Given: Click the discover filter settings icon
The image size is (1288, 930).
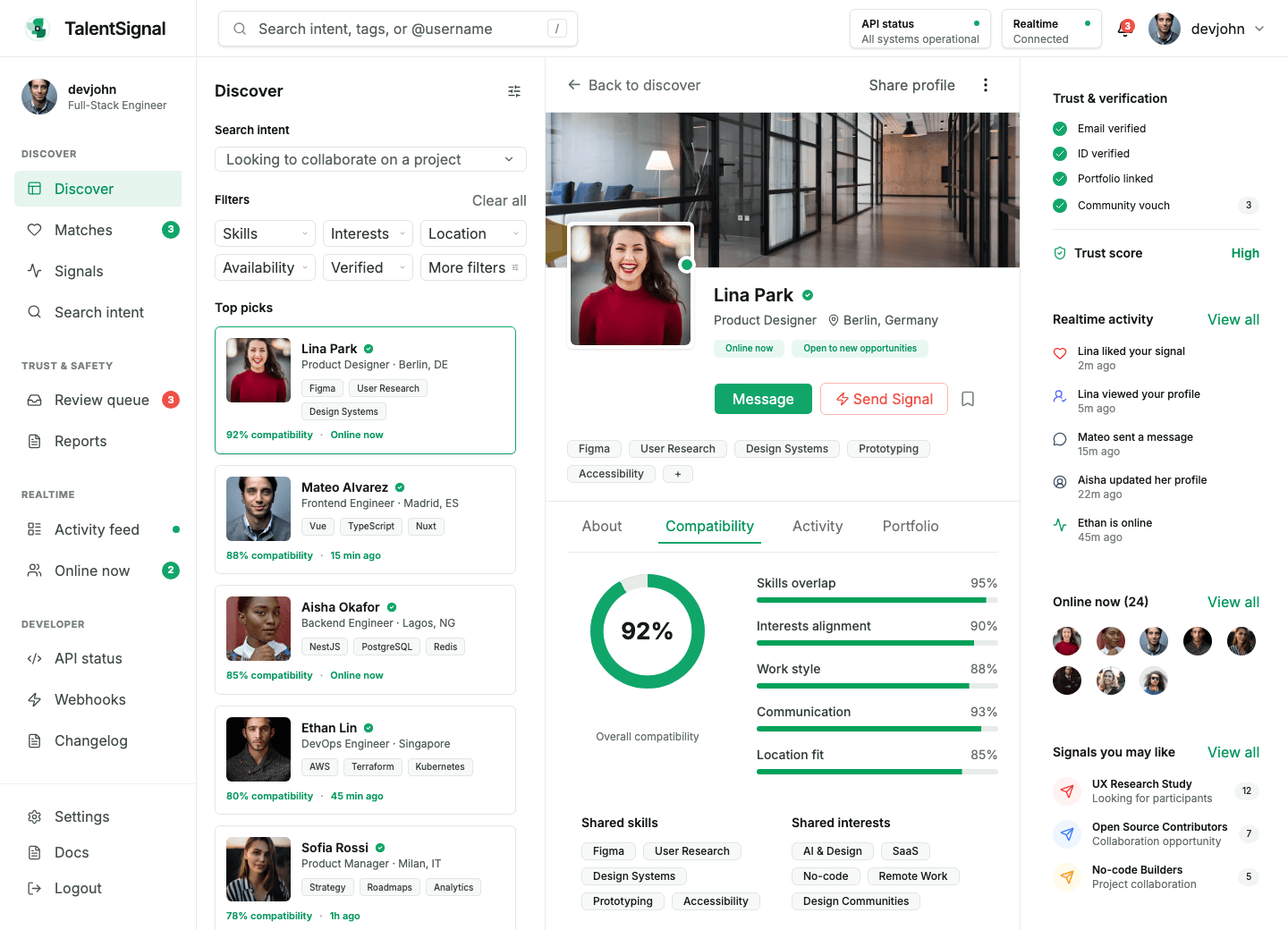Looking at the screenshot, I should pyautogui.click(x=514, y=91).
